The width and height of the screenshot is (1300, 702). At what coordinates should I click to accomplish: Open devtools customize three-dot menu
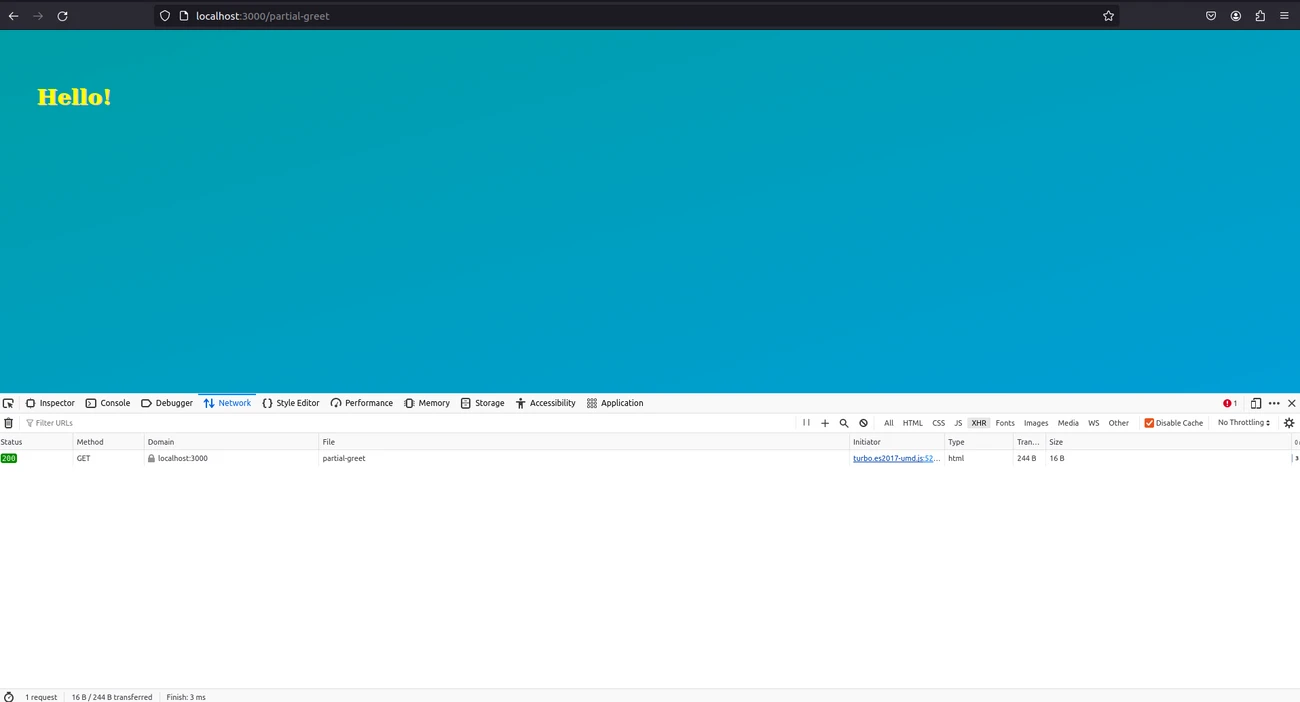pos(1274,403)
